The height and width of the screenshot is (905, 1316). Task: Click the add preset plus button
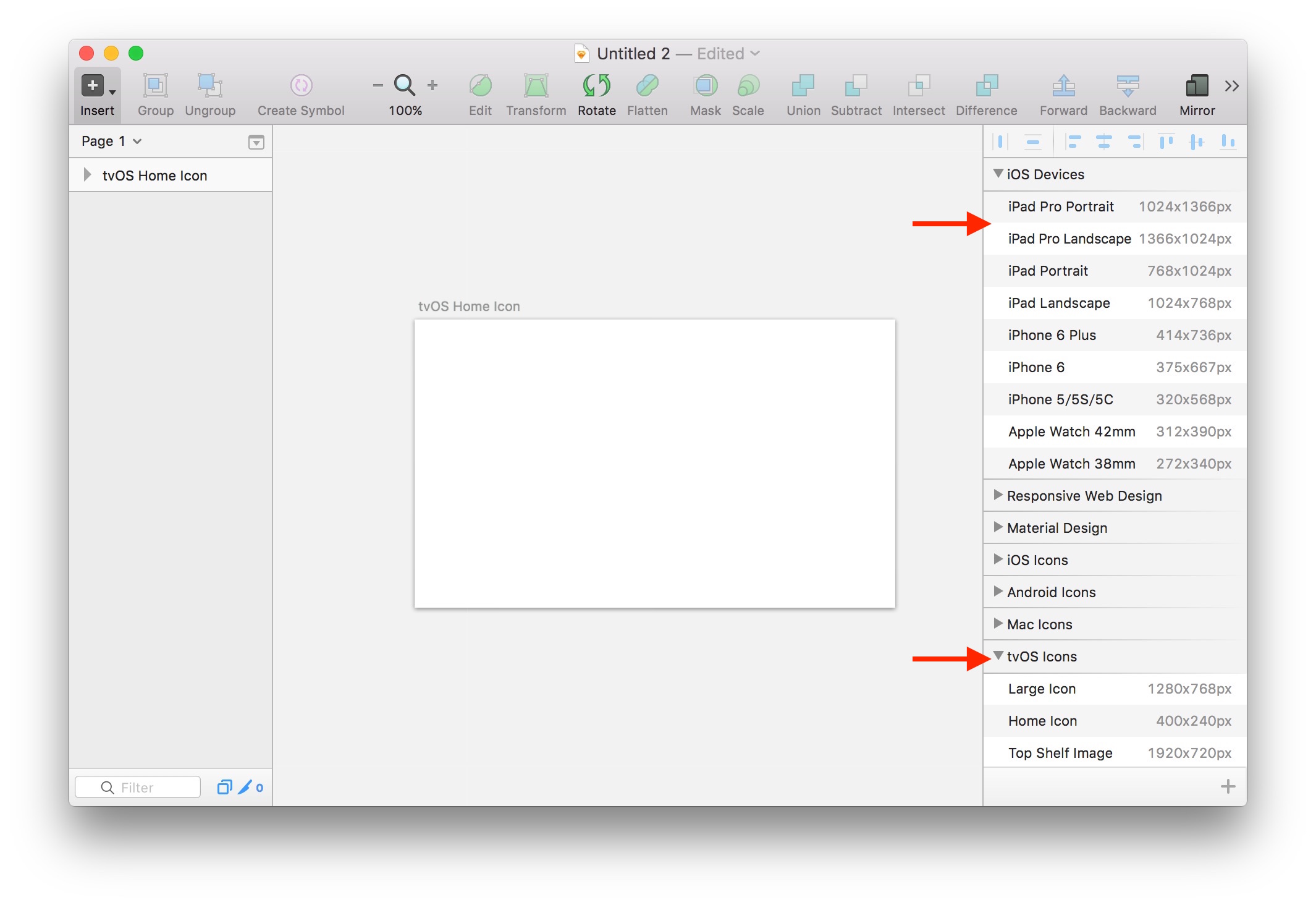tap(1228, 786)
